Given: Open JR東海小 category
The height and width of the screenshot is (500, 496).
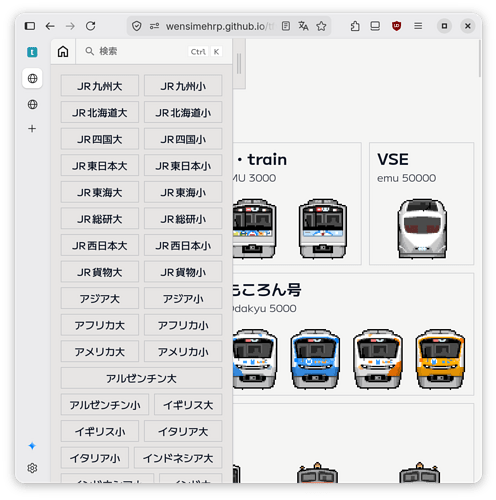Looking at the screenshot, I should tap(183, 192).
